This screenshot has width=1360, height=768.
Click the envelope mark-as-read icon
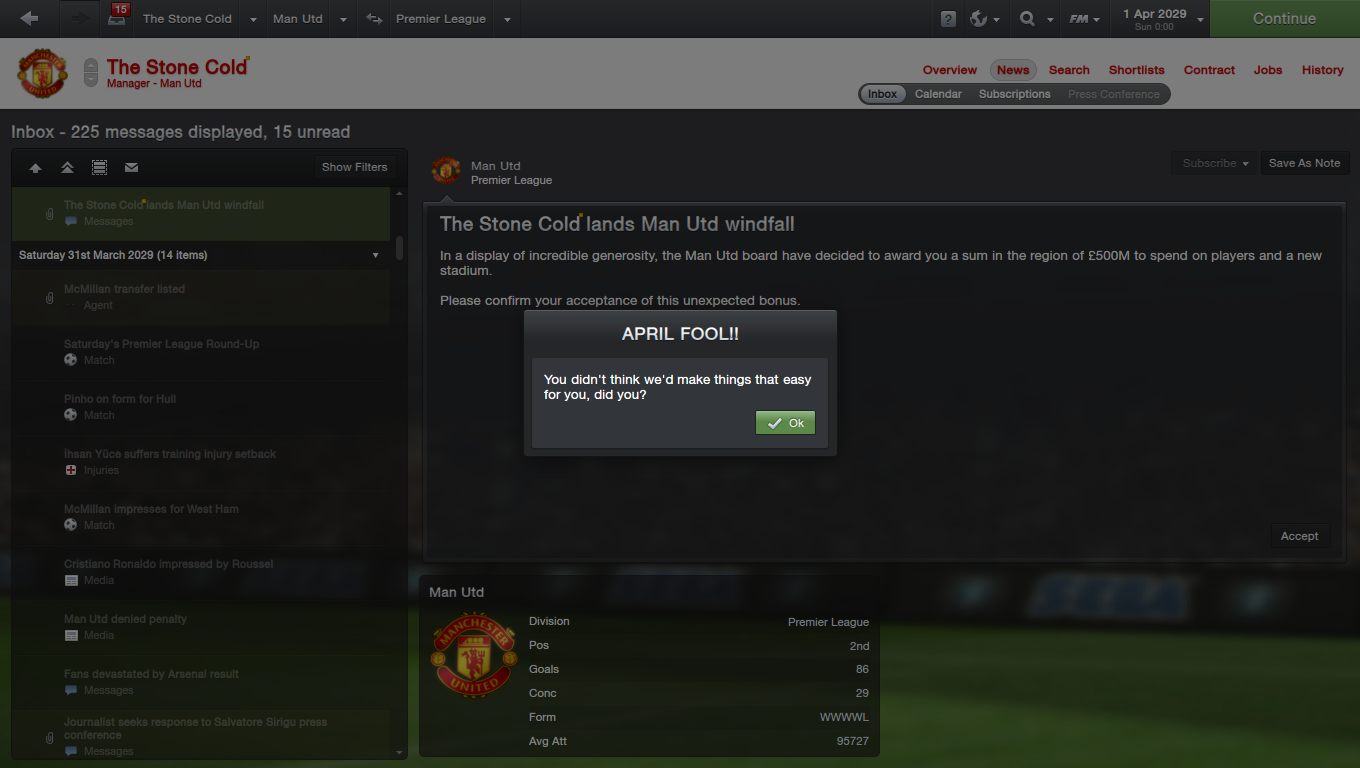pyautogui.click(x=131, y=167)
